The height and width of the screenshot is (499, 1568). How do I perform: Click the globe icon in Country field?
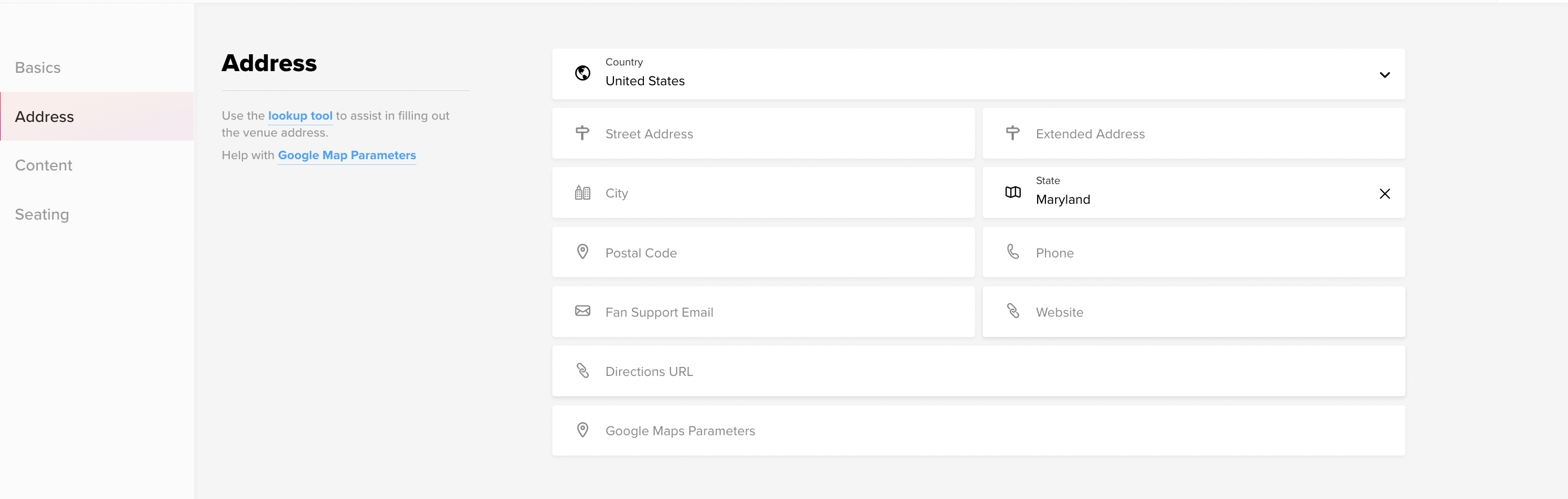coord(582,73)
